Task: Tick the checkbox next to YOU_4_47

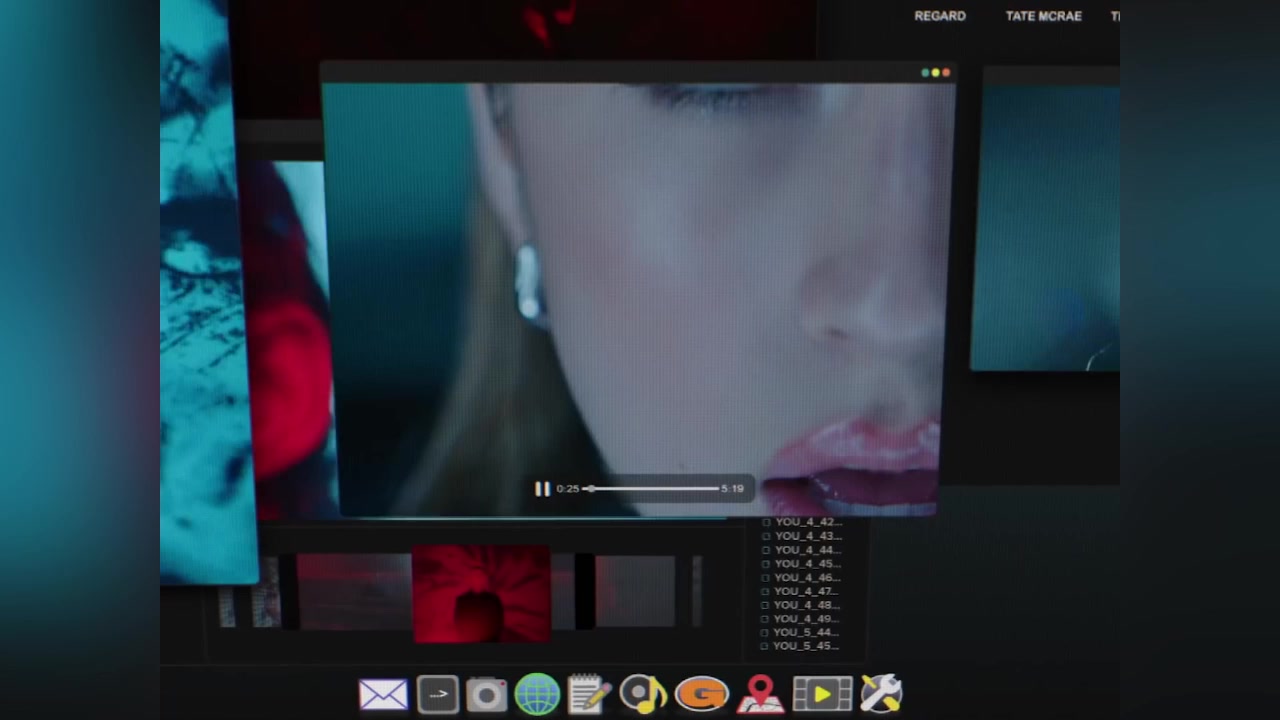Action: (767, 591)
